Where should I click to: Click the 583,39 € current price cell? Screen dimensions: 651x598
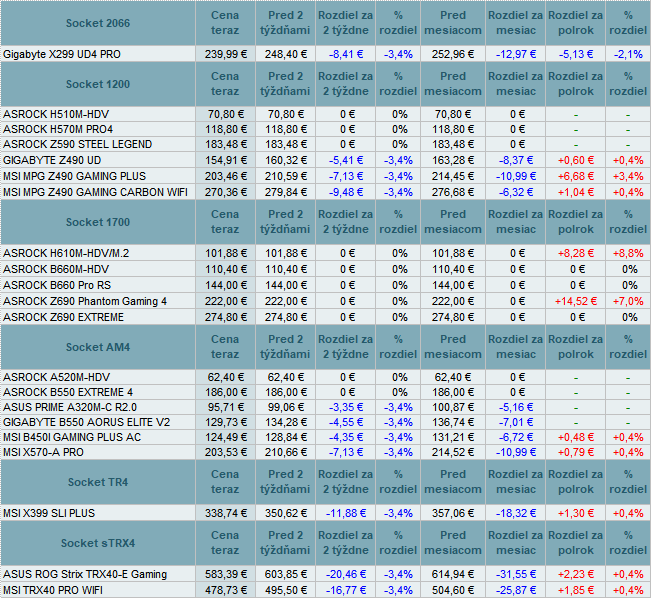click(x=225, y=574)
